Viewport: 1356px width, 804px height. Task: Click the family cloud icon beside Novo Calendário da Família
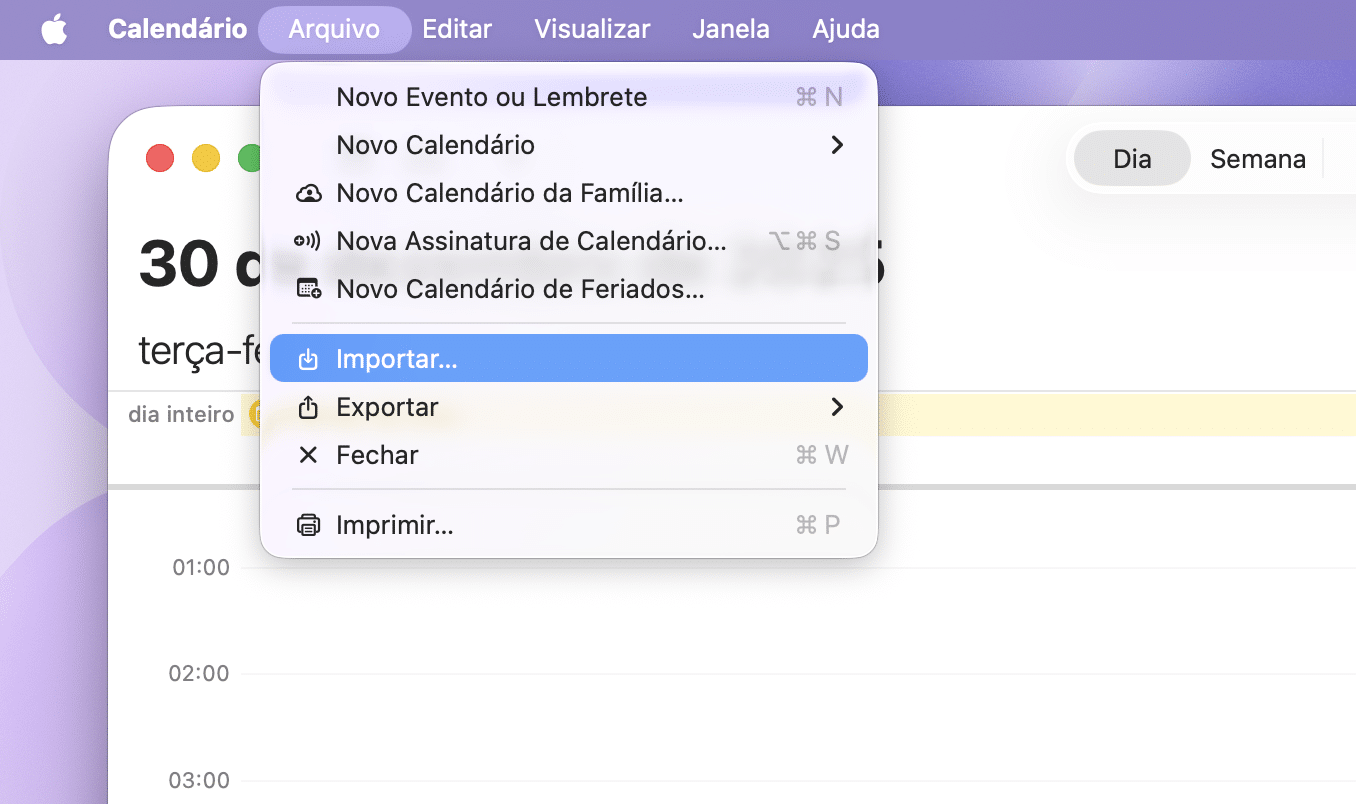(309, 193)
